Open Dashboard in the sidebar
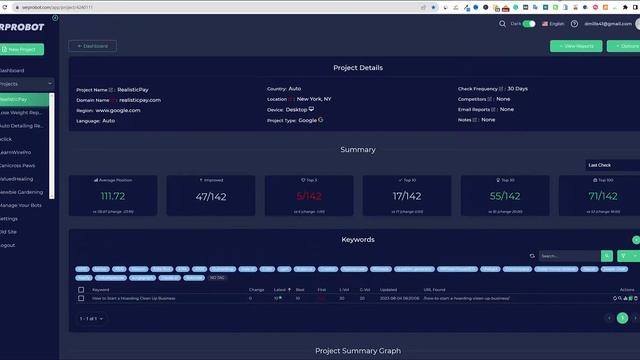This screenshot has height=360, width=640. click(x=12, y=71)
